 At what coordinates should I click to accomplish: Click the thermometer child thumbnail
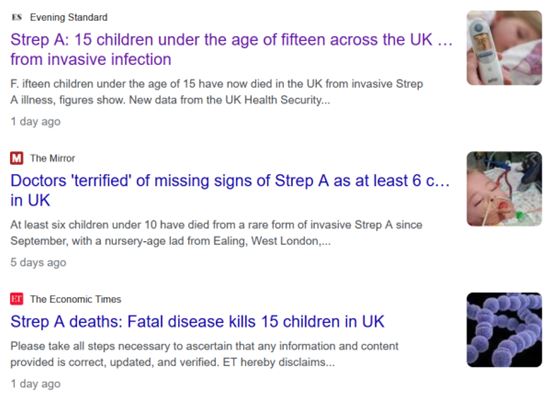pyautogui.click(x=504, y=48)
